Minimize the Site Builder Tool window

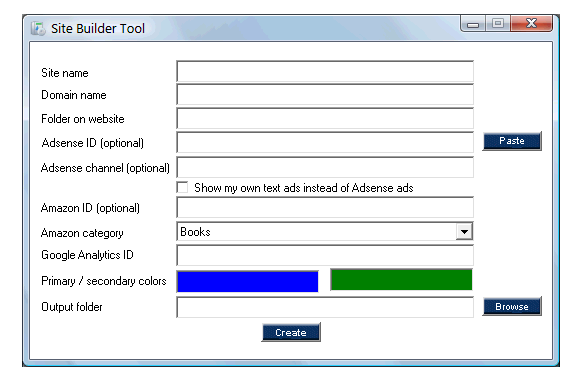[473, 24]
